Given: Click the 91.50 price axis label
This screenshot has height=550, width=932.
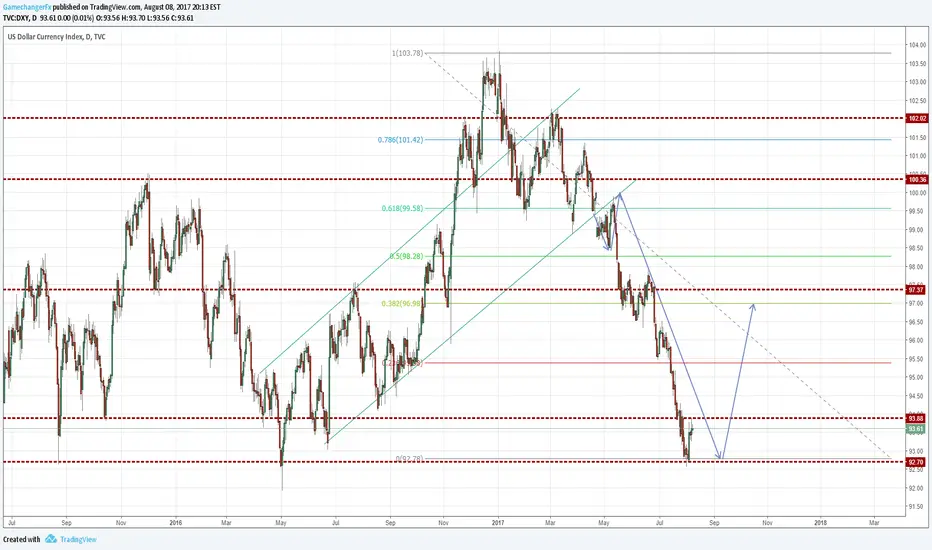Looking at the screenshot, I should [x=915, y=507].
